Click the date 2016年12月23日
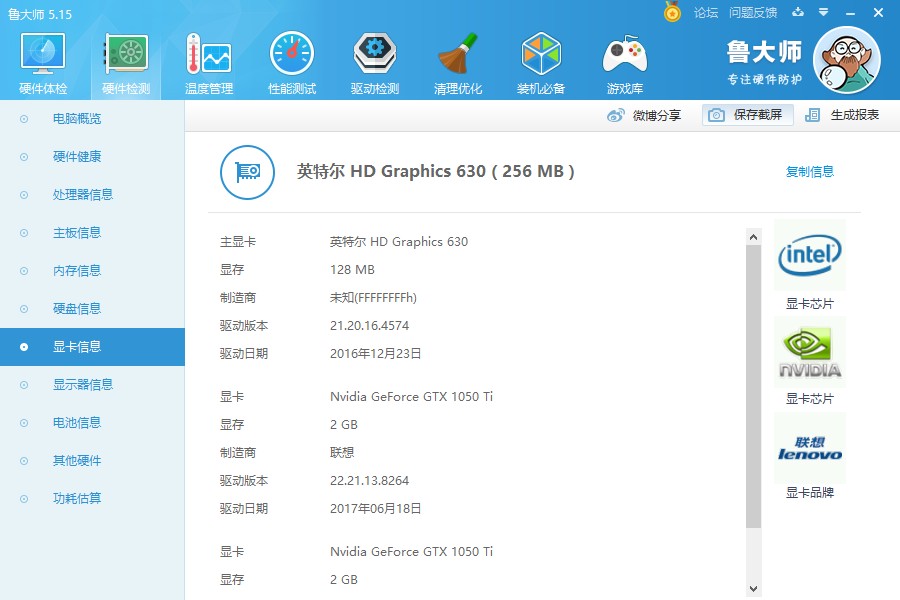Screen dimensions: 900x600 tap(375, 354)
